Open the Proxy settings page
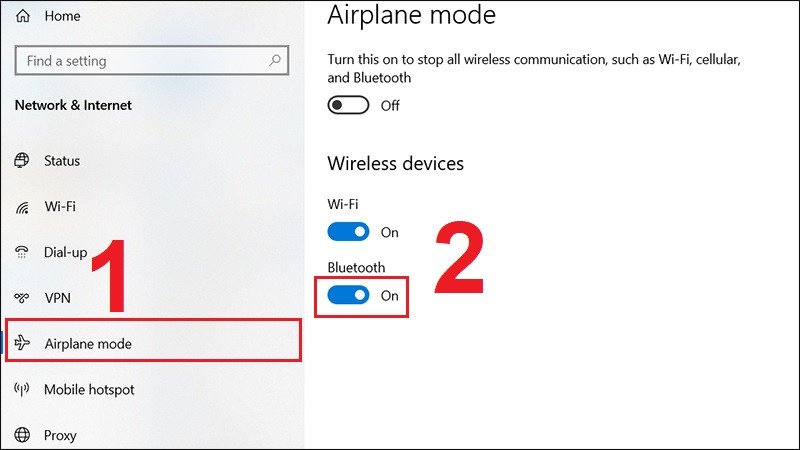 60,435
